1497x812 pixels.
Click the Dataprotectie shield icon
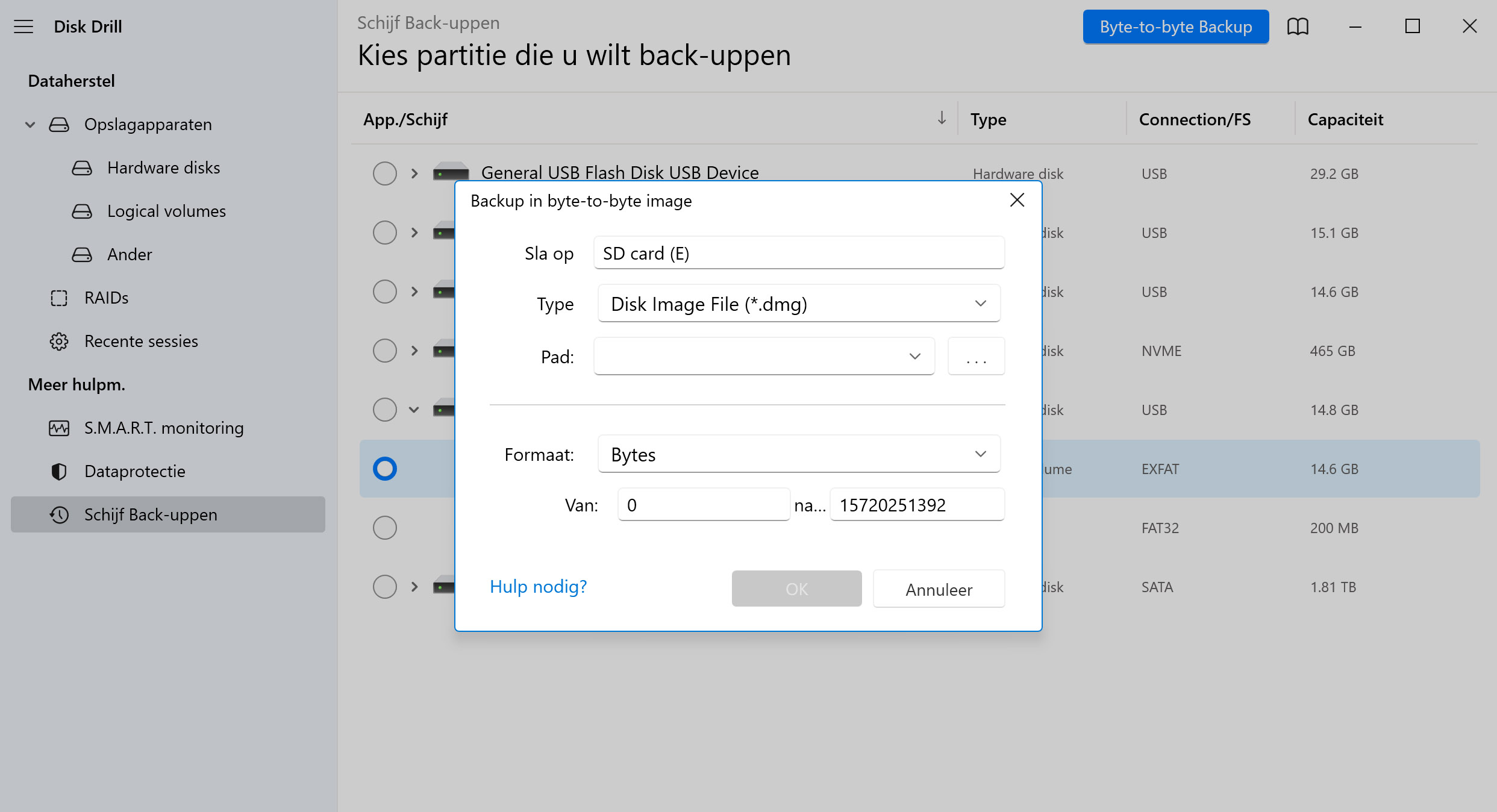pyautogui.click(x=59, y=472)
